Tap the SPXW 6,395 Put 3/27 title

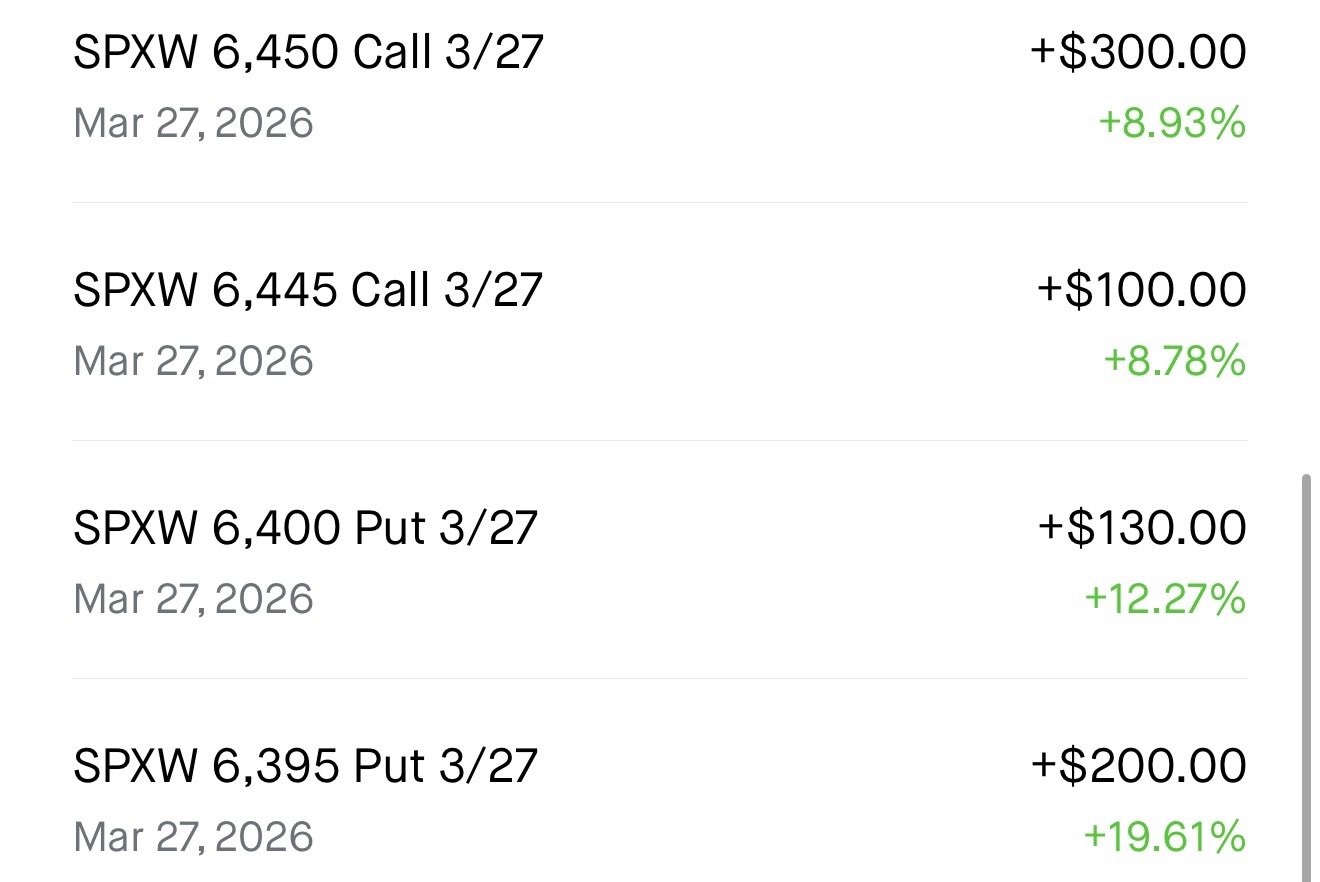tap(306, 766)
